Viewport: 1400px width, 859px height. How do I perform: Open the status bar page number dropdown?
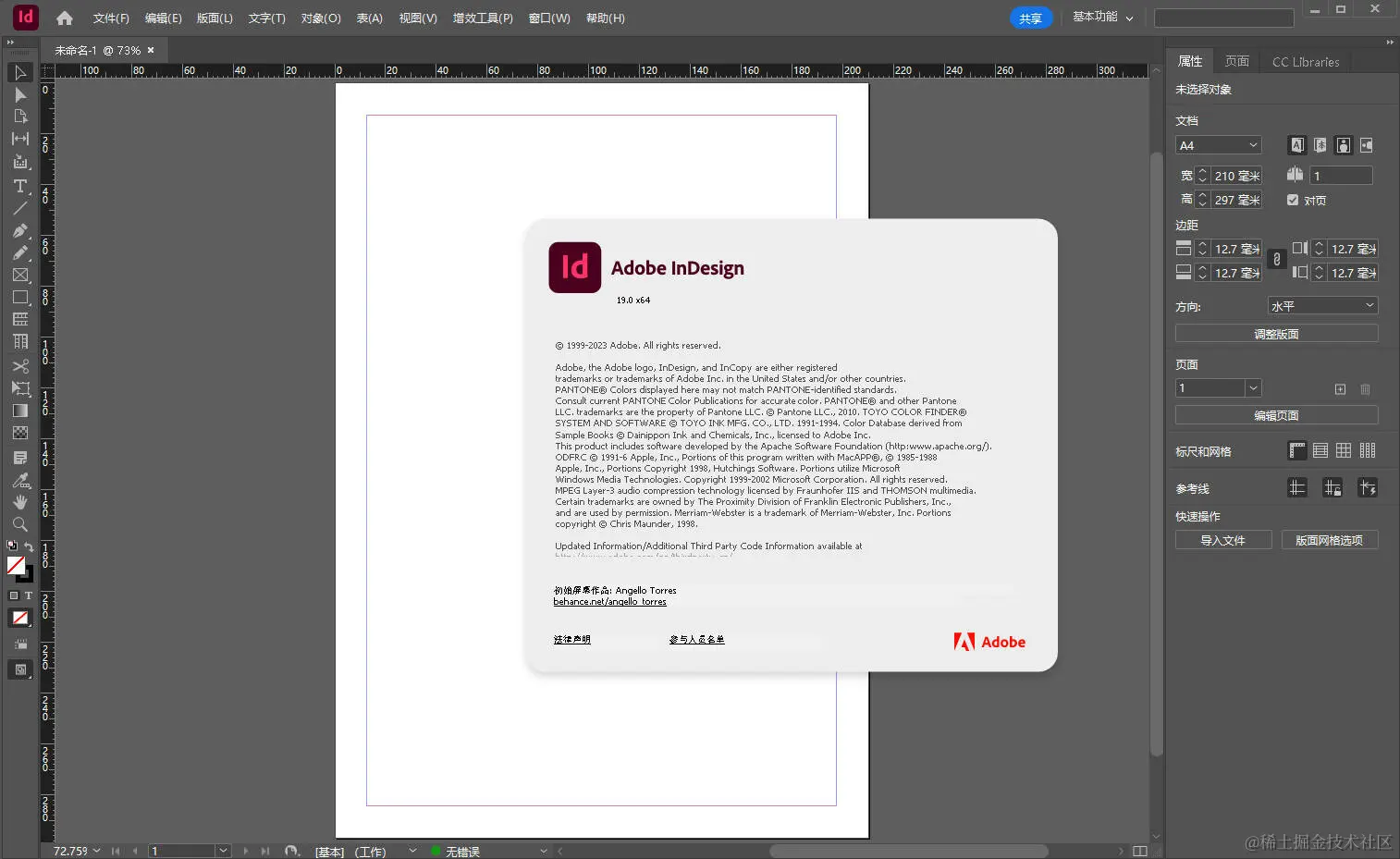222,851
